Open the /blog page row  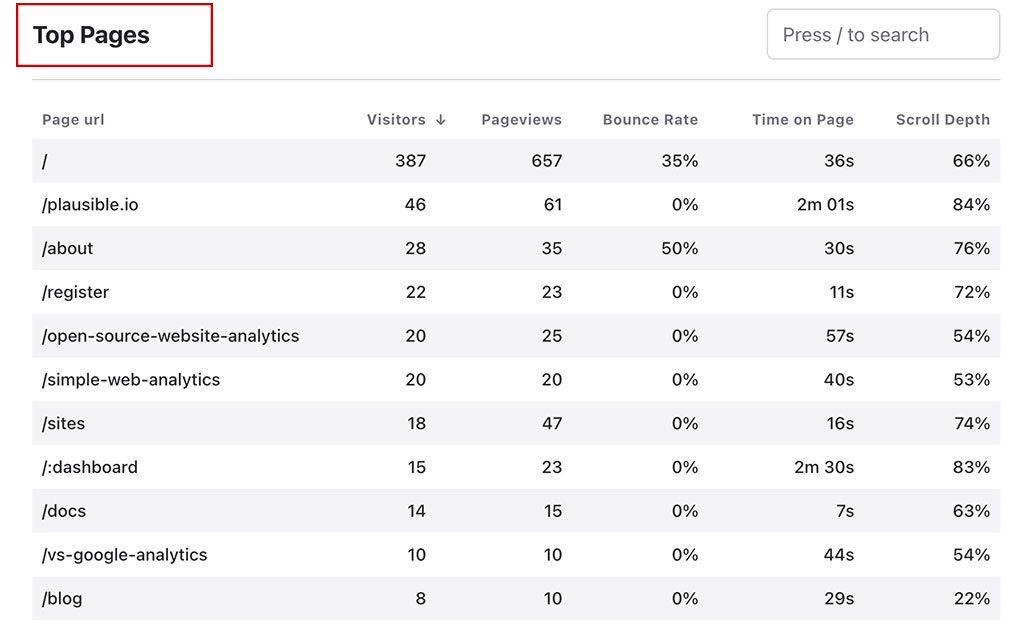[61, 598]
